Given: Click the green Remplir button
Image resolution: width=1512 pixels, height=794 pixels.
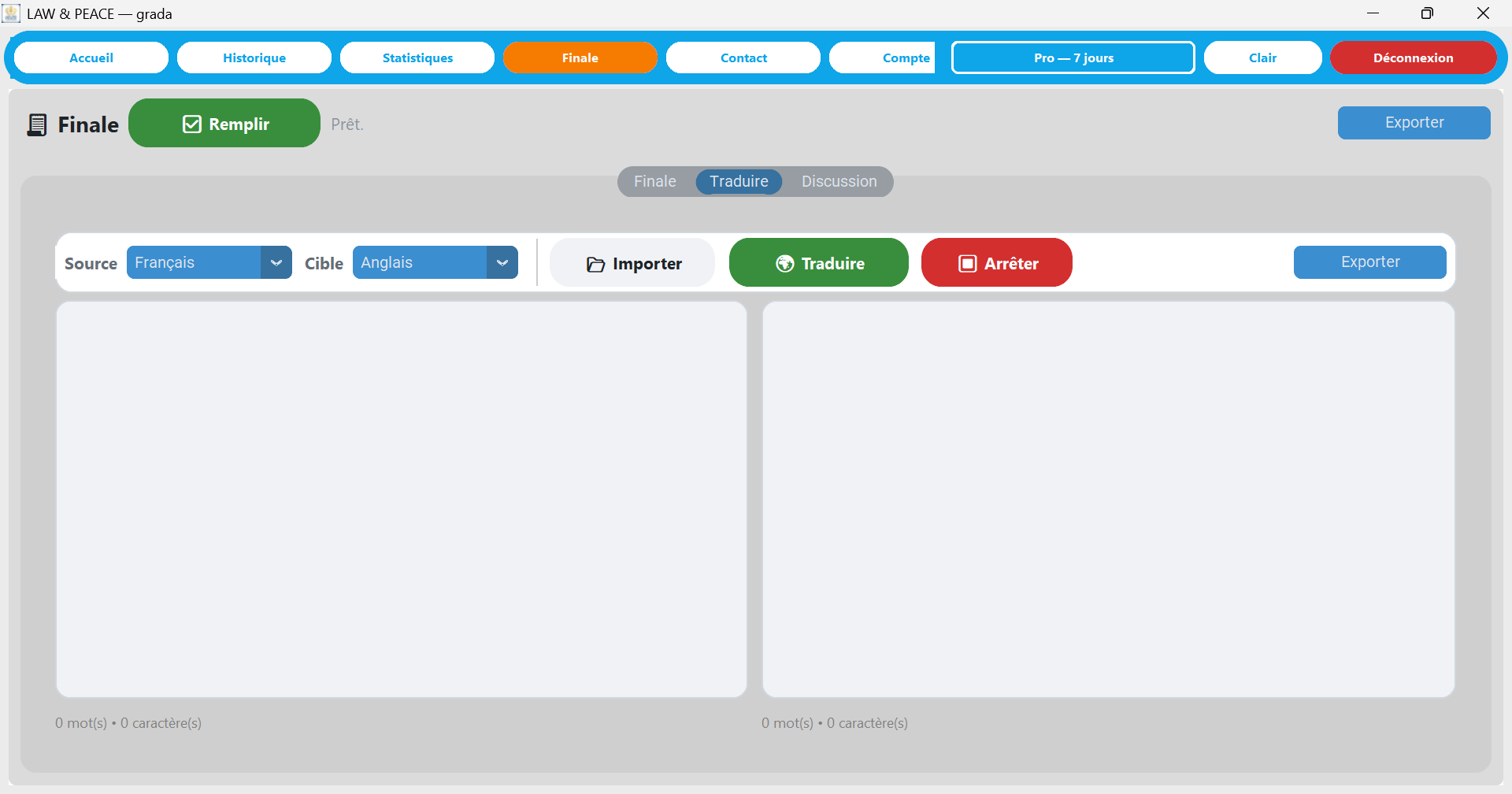Looking at the screenshot, I should [x=224, y=123].
